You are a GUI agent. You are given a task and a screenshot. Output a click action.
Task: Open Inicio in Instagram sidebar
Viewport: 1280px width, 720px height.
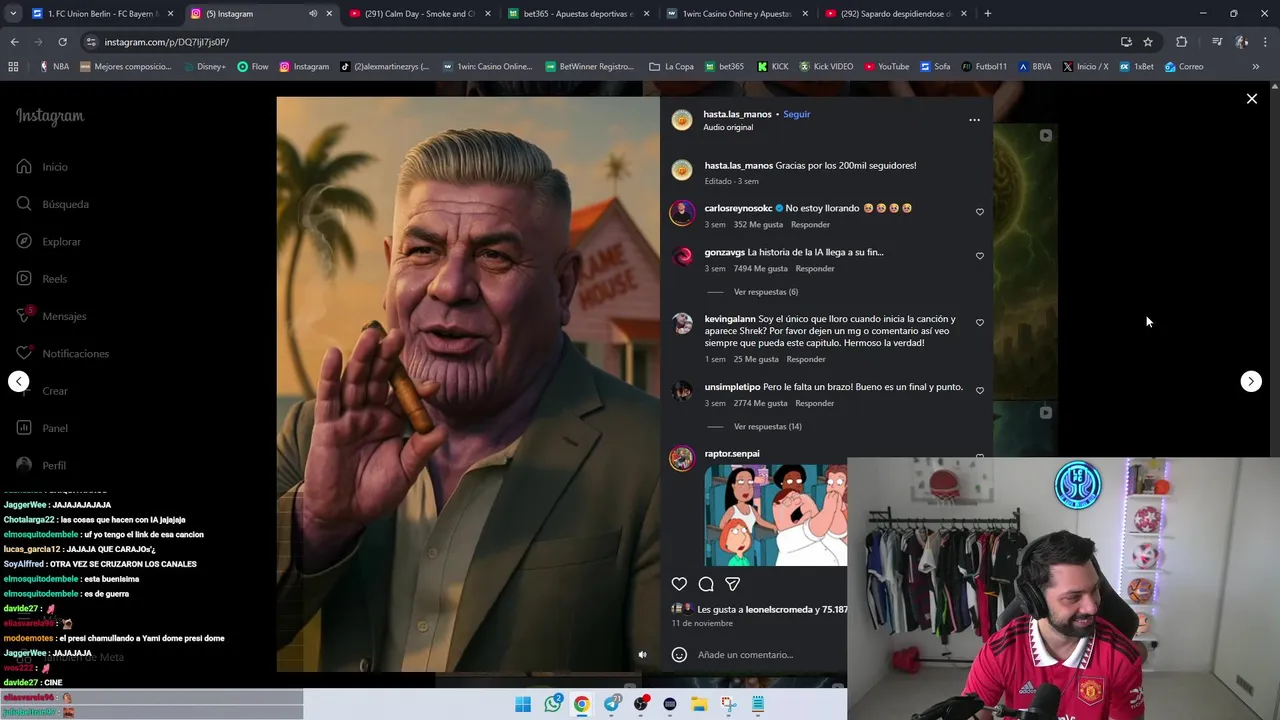click(x=42, y=167)
